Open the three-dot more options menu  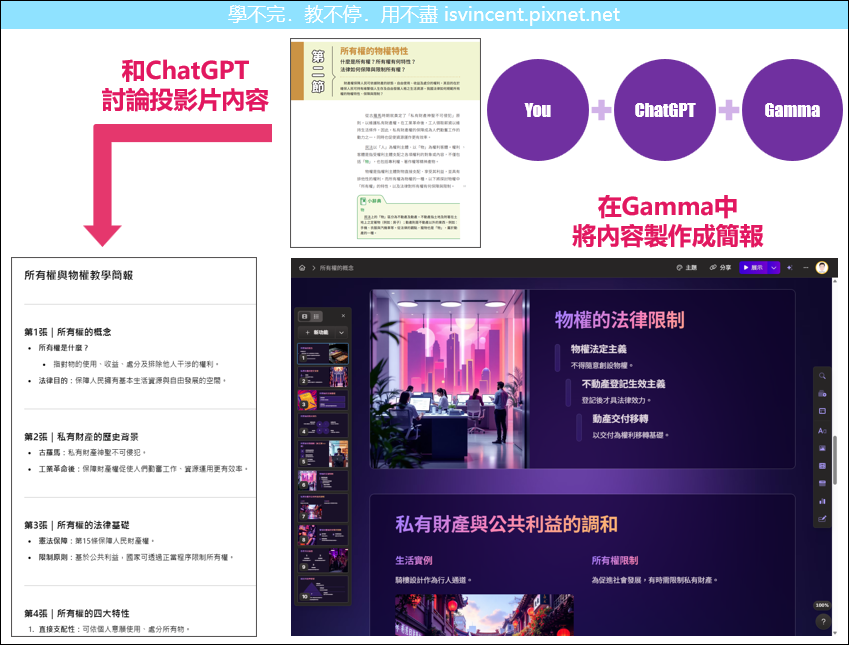point(806,268)
